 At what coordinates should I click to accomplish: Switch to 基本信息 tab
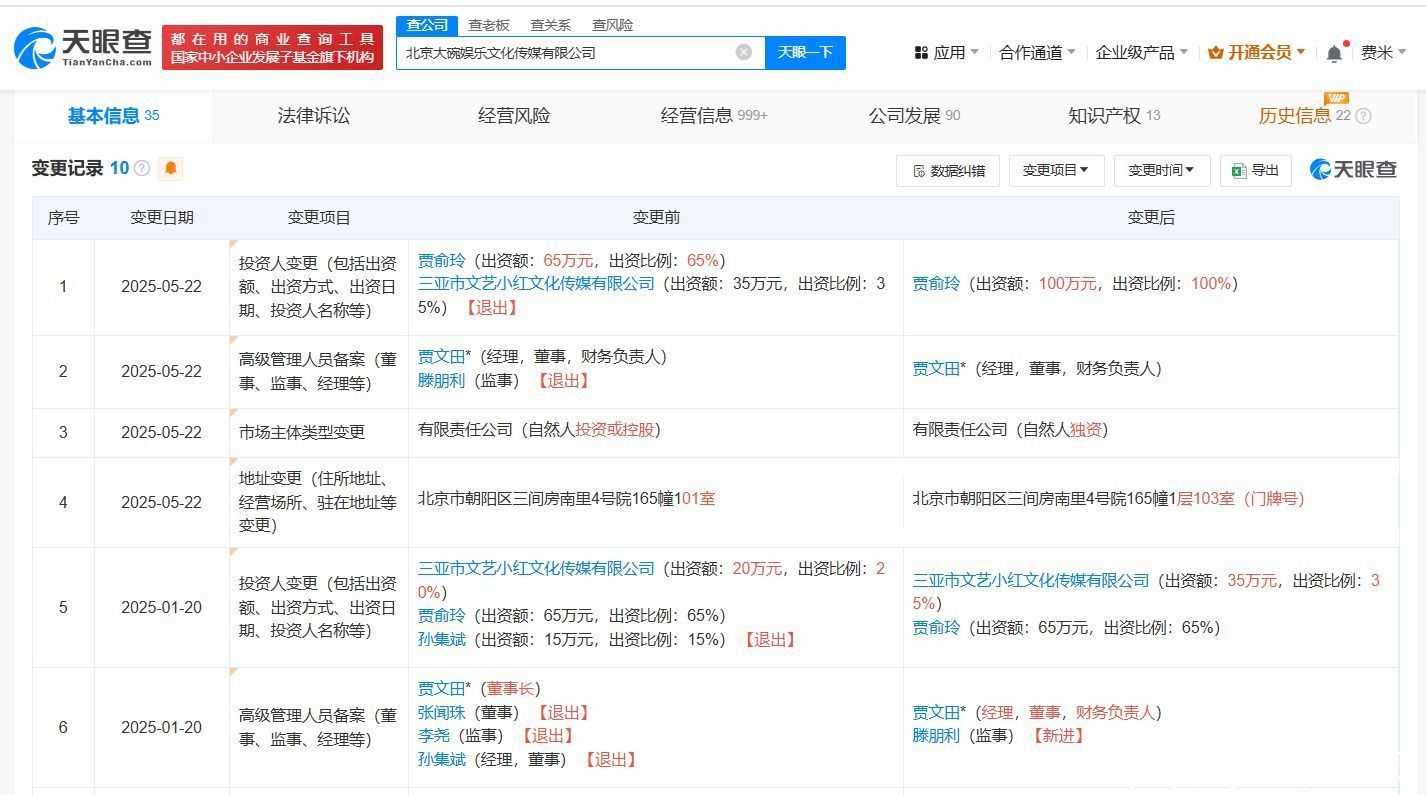pos(113,116)
